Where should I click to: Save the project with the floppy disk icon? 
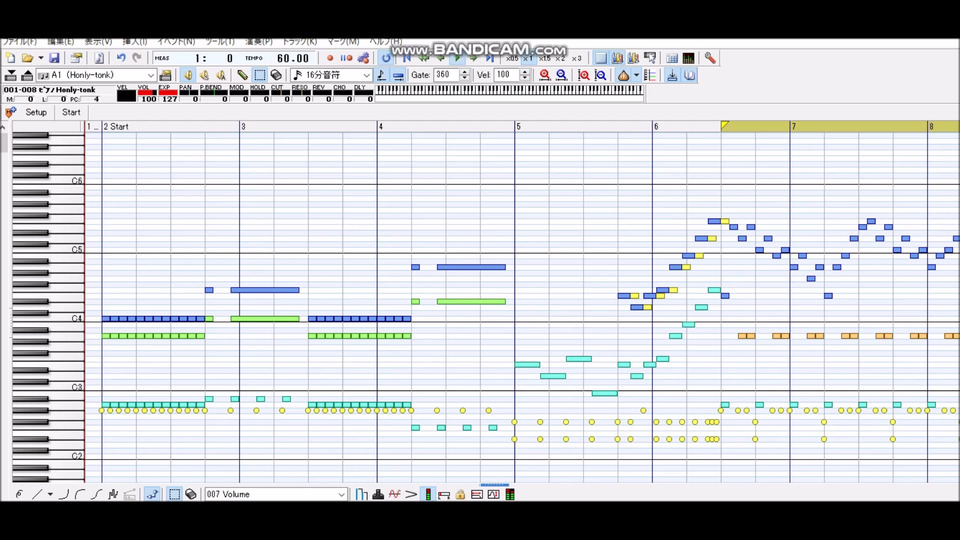pos(54,58)
